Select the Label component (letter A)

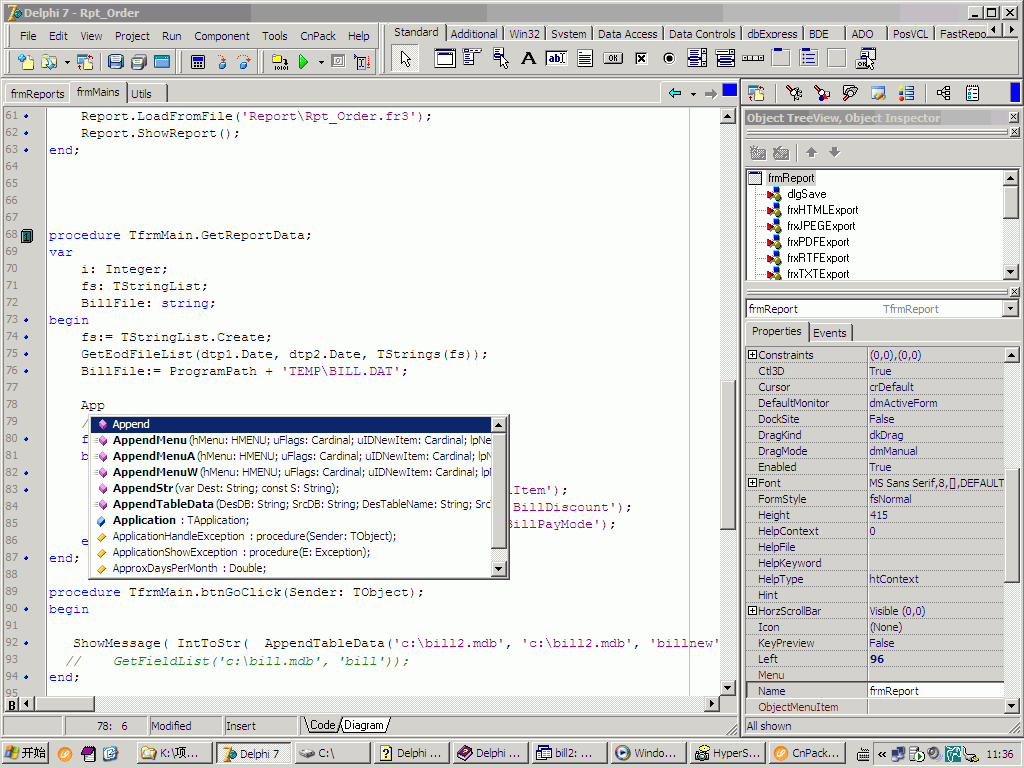click(528, 58)
